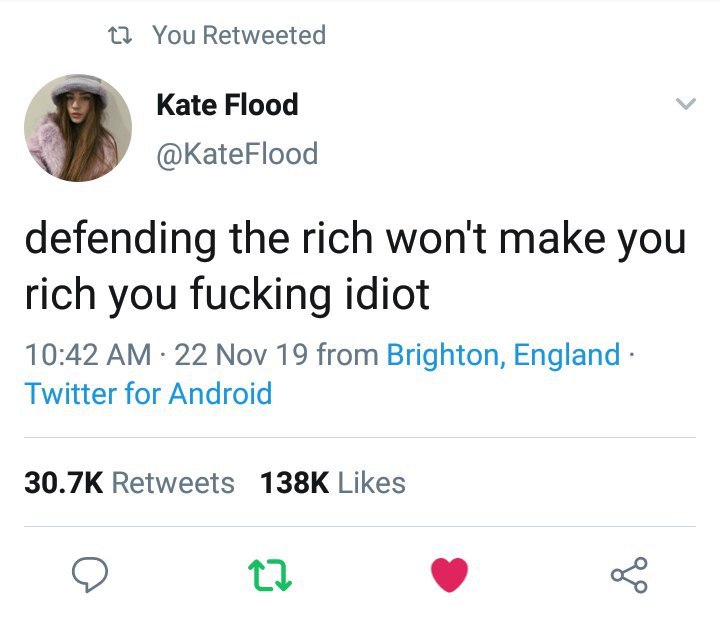Open the share icon menu
The height and width of the screenshot is (619, 720).
(629, 574)
